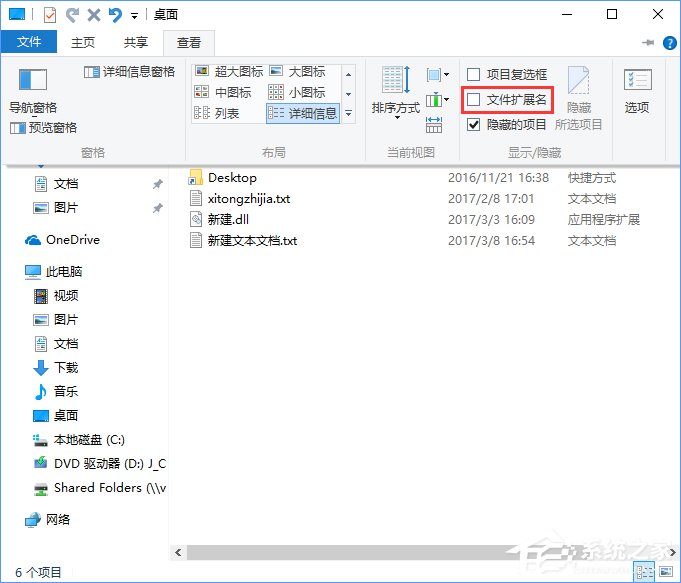Open 下载 (Downloads) folder

pos(56,368)
